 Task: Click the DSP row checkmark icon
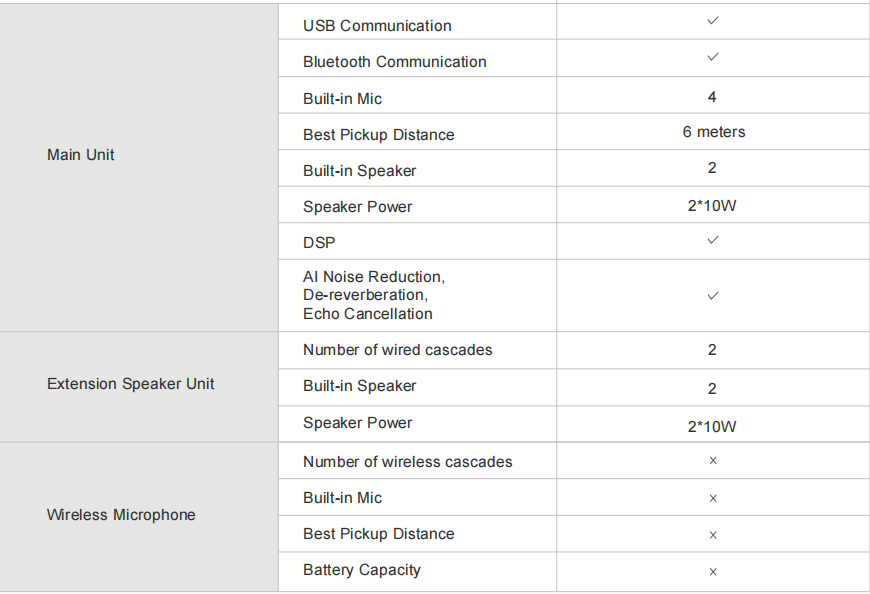click(713, 240)
